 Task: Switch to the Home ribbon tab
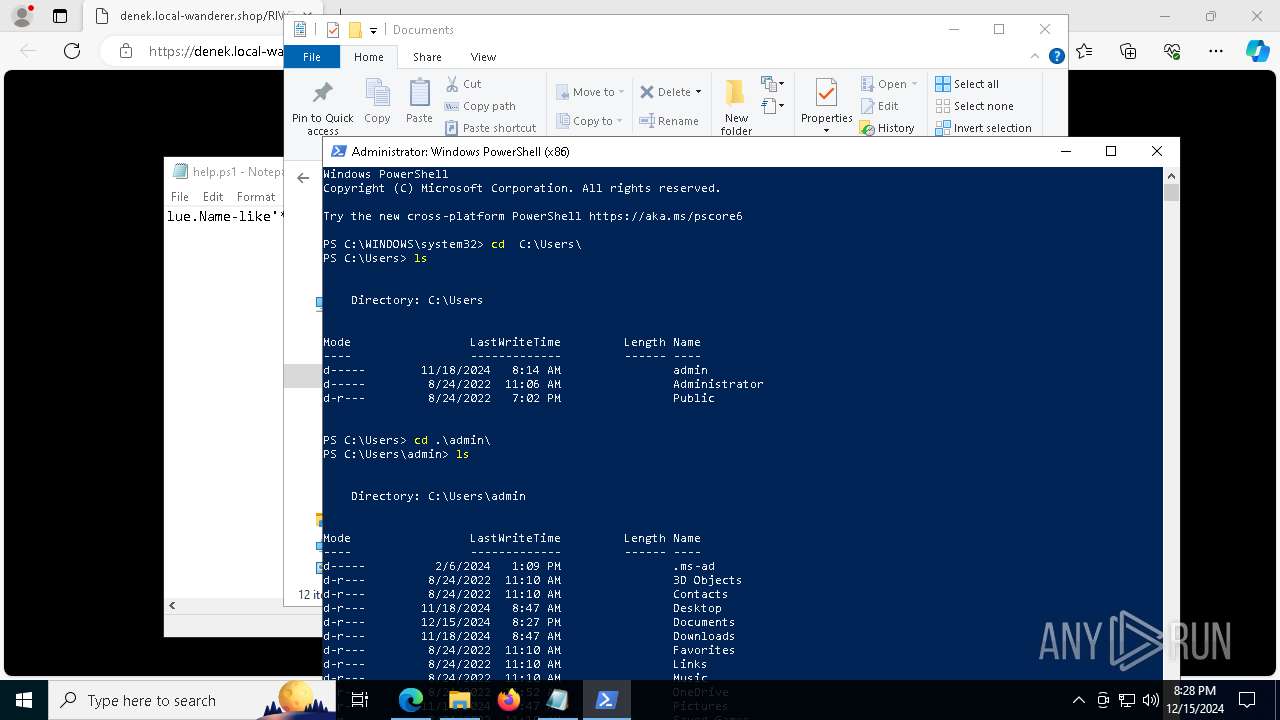368,57
